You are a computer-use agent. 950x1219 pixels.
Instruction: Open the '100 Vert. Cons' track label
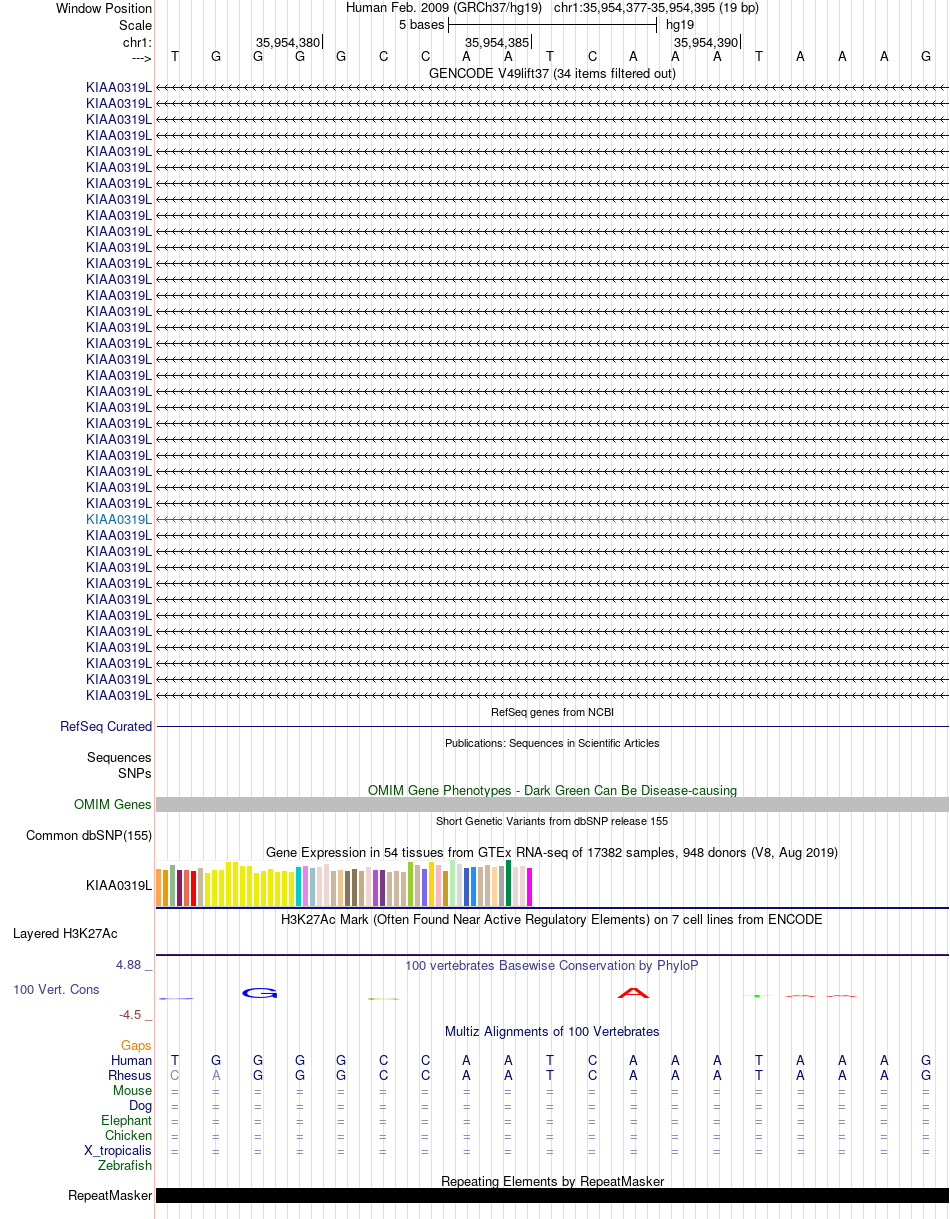56,989
